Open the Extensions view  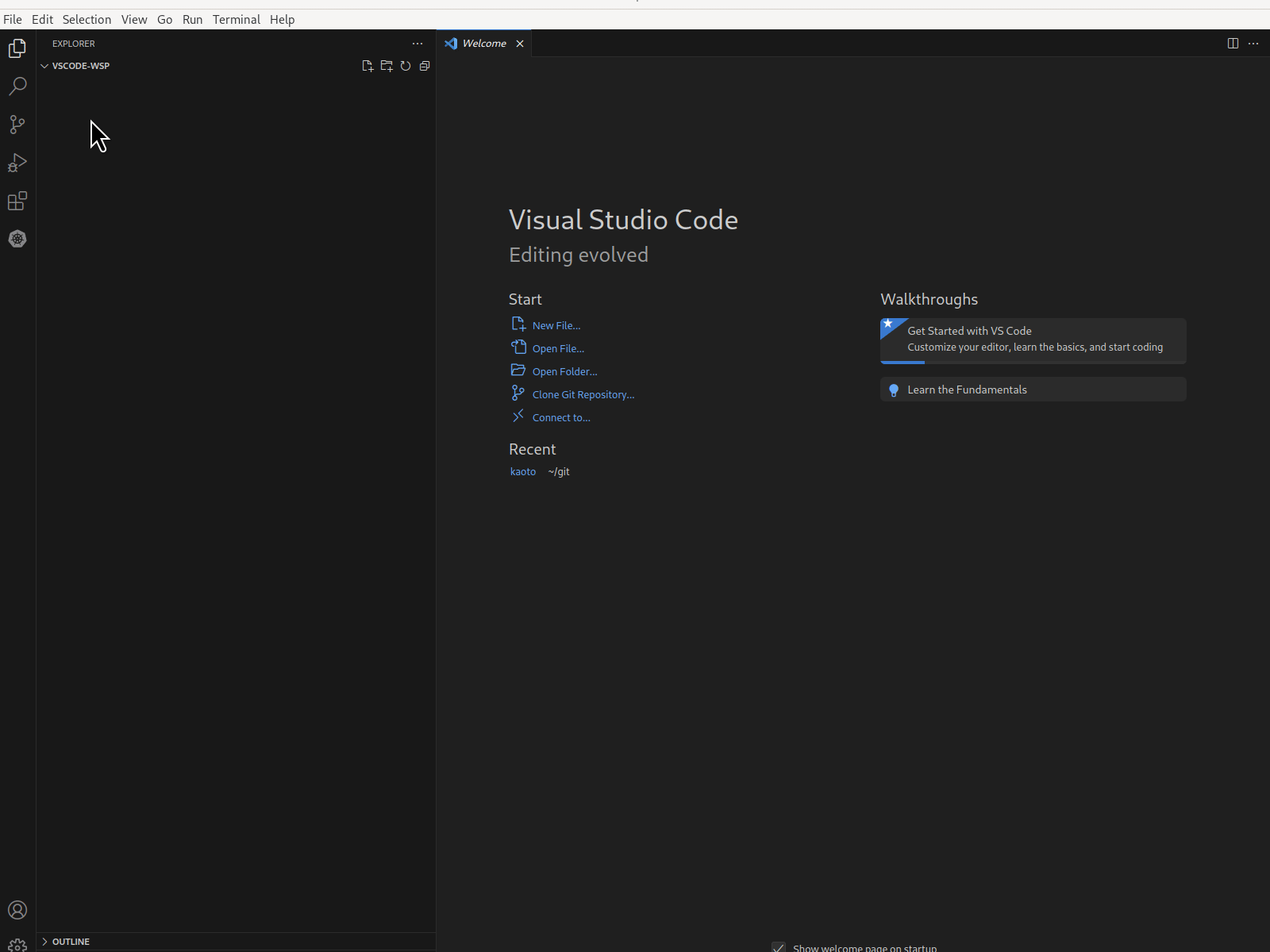point(17,201)
